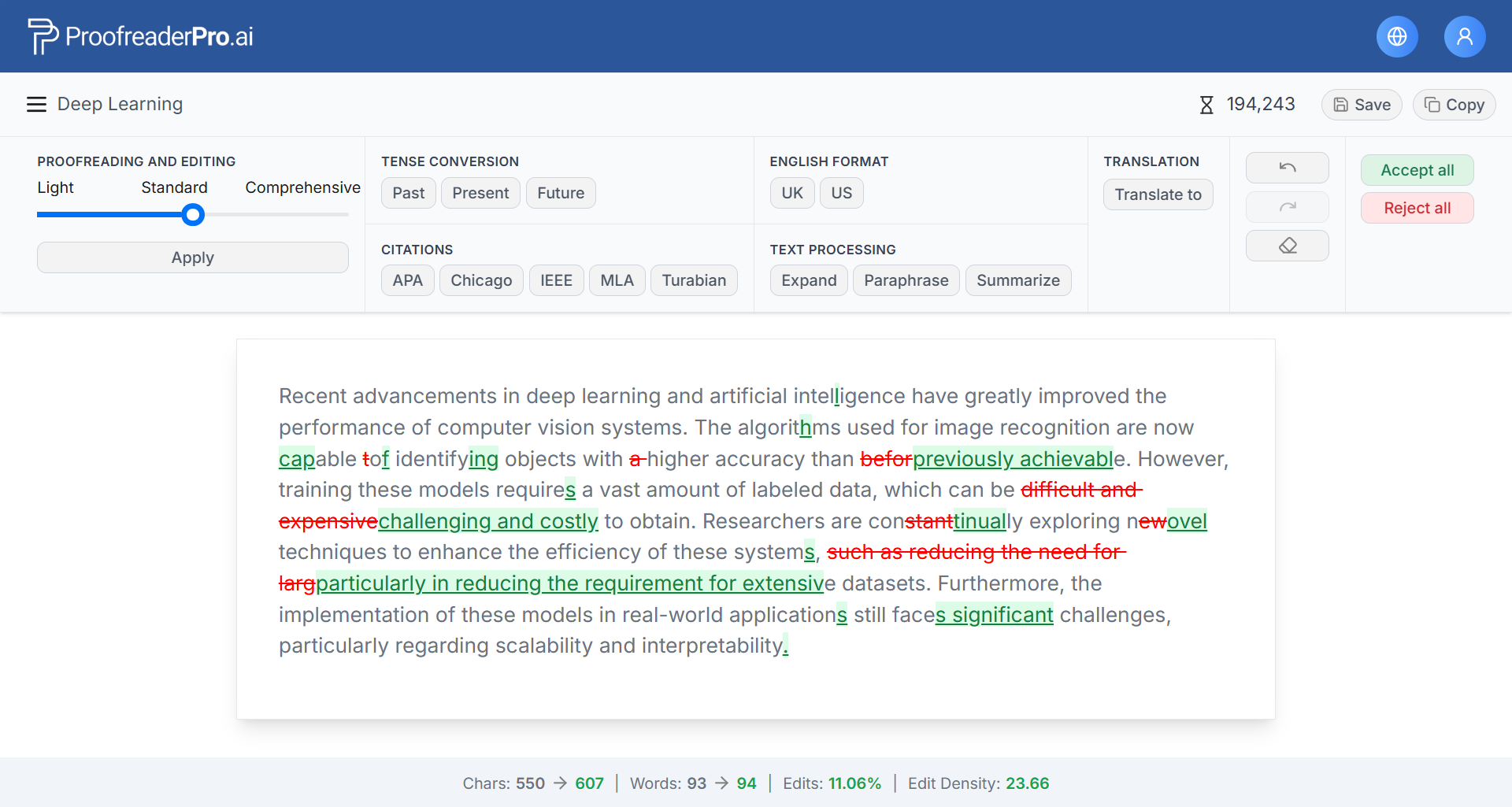Save the document
Image resolution: width=1512 pixels, height=807 pixels.
pos(1361,105)
